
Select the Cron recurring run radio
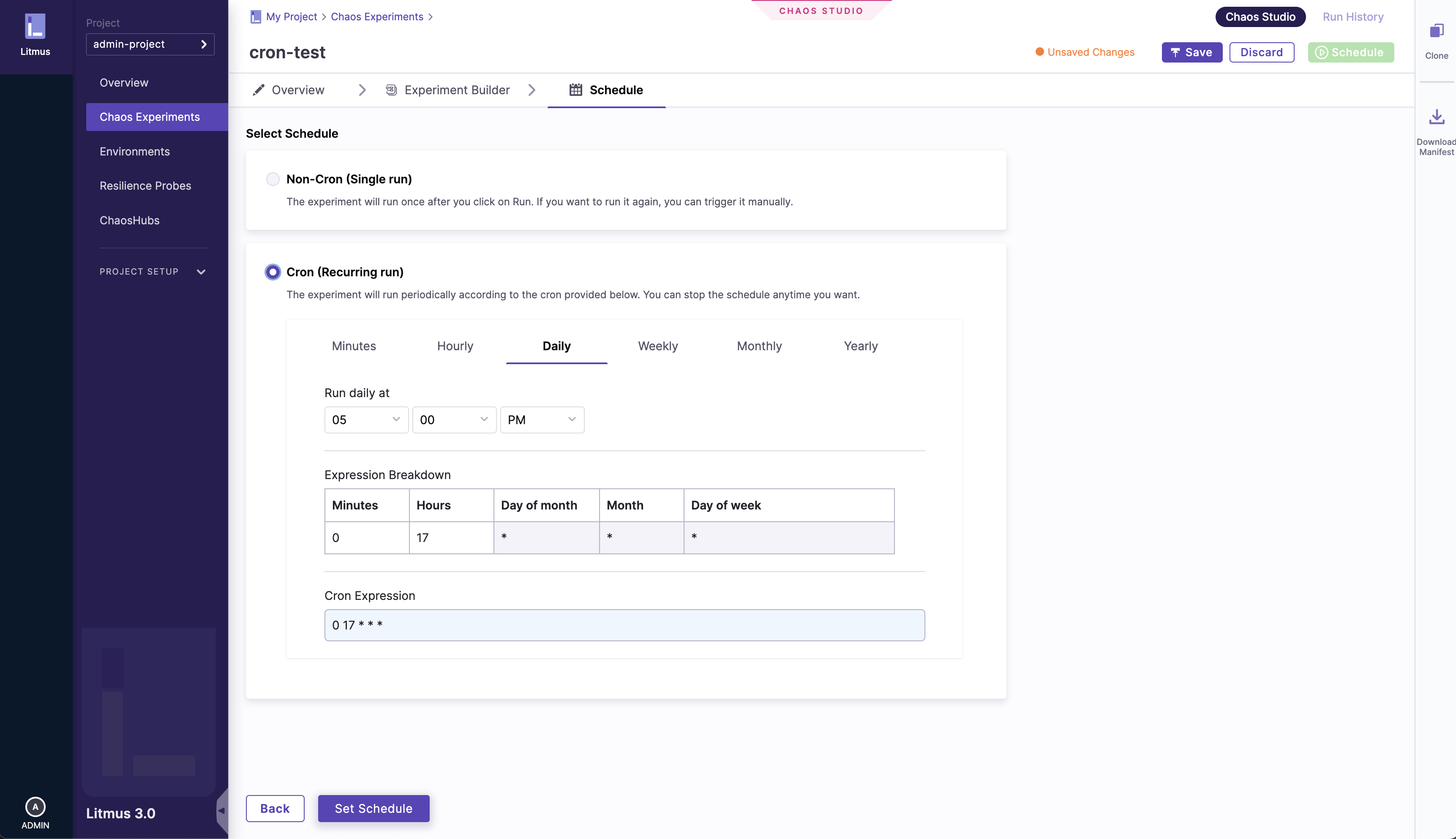coord(273,272)
